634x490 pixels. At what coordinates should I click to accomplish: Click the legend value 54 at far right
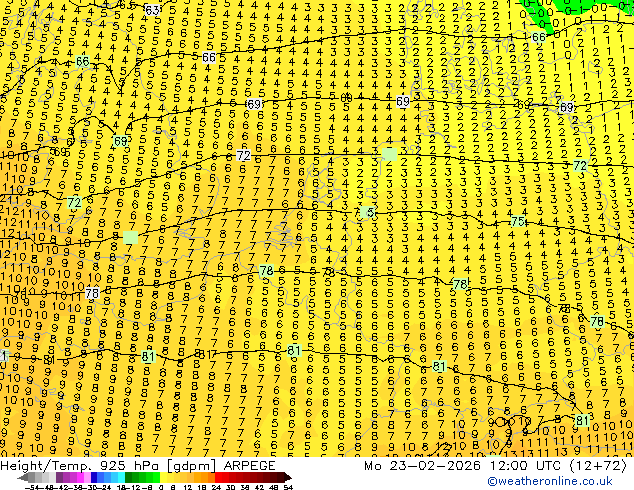(288, 487)
